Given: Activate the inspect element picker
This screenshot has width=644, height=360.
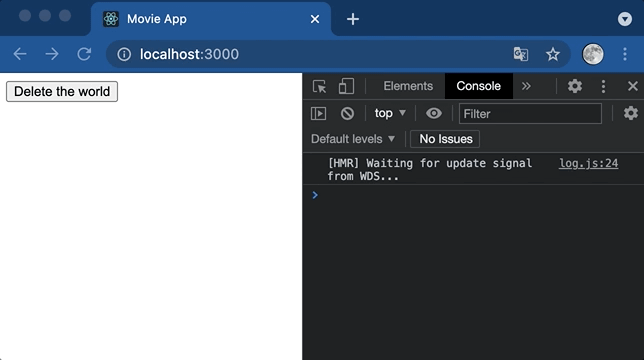Looking at the screenshot, I should tap(319, 86).
